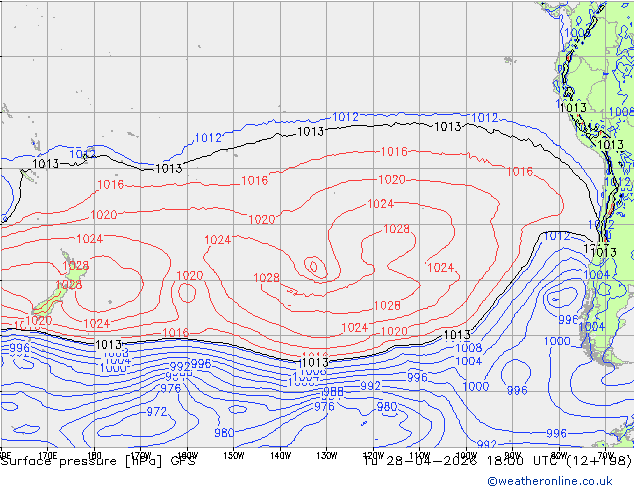Click the 140W longitude label
This screenshot has width=634, height=490.
coord(280,455)
